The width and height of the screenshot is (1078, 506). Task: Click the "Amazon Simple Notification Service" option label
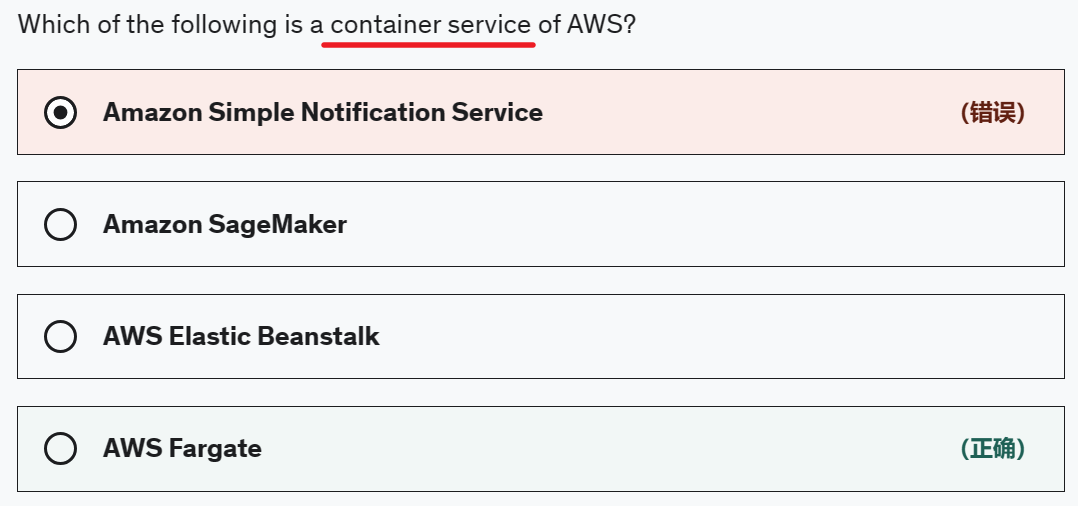click(322, 112)
